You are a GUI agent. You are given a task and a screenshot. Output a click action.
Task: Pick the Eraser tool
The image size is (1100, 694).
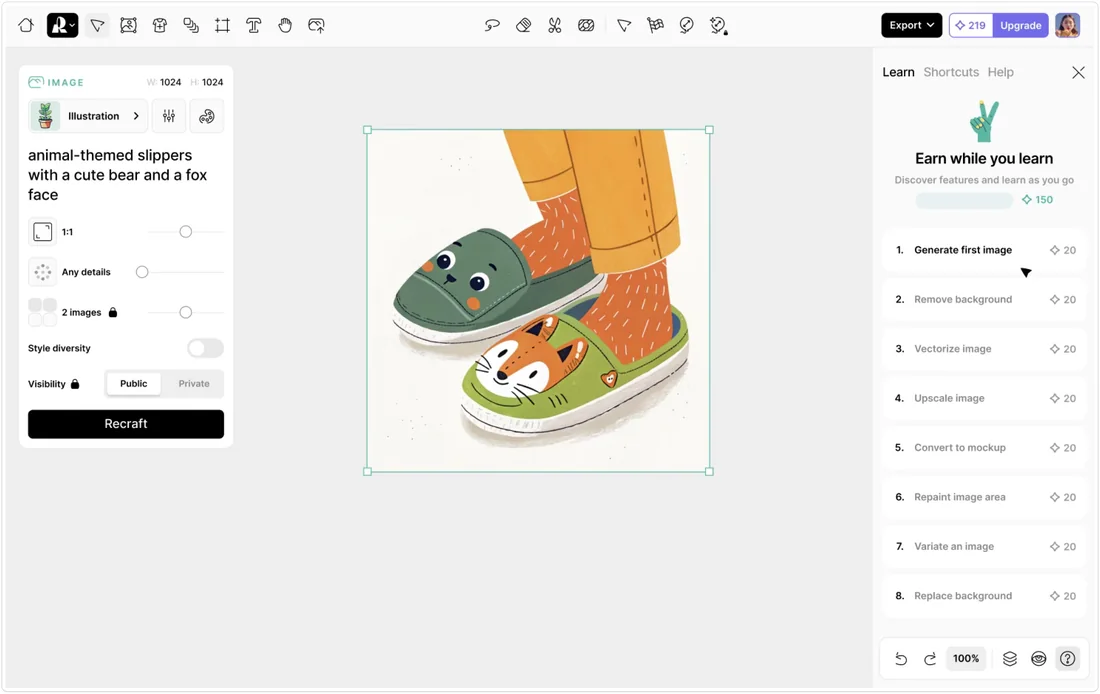tap(523, 25)
